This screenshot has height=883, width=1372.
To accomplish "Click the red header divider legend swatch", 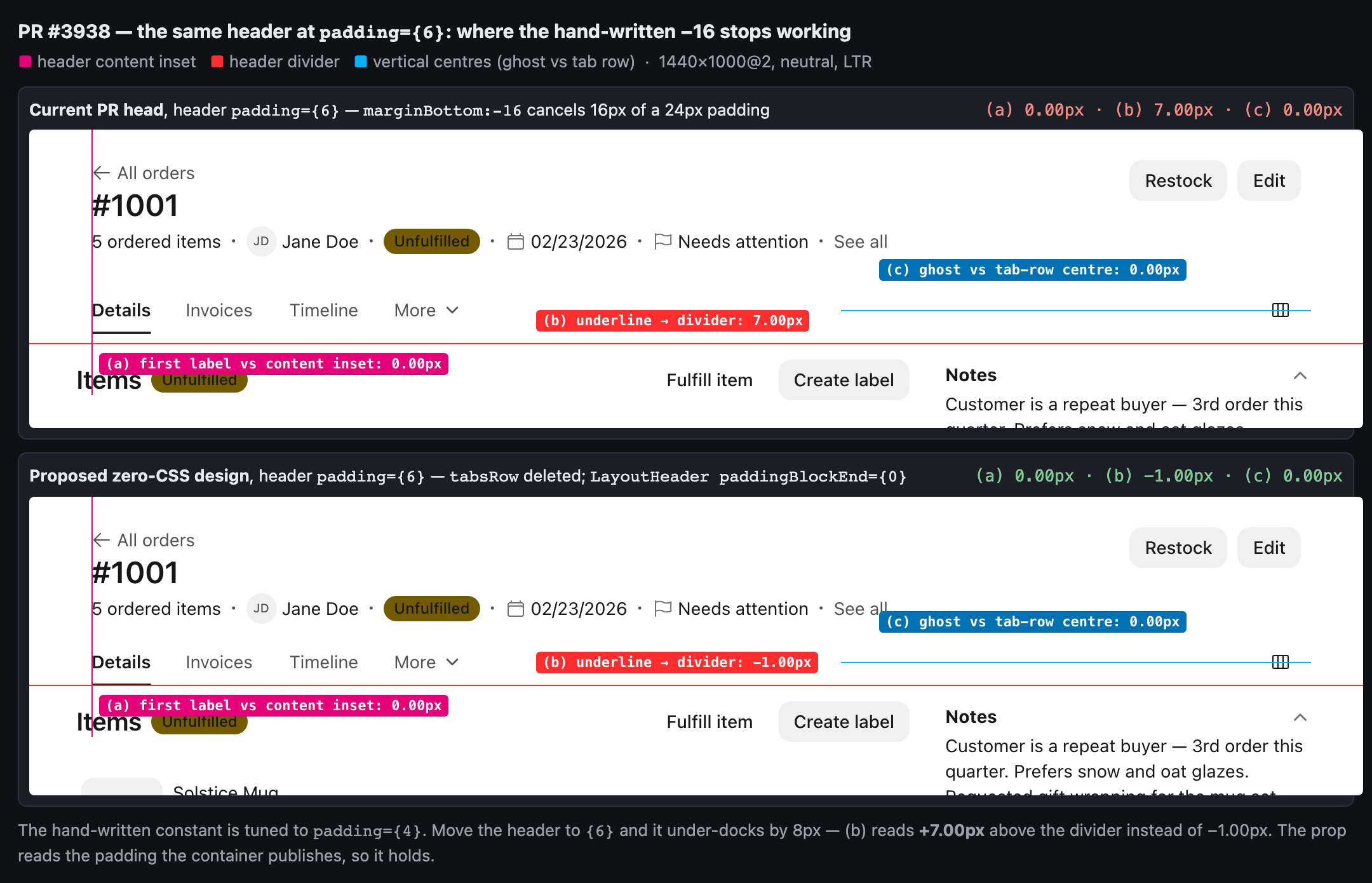I will tap(217, 62).
